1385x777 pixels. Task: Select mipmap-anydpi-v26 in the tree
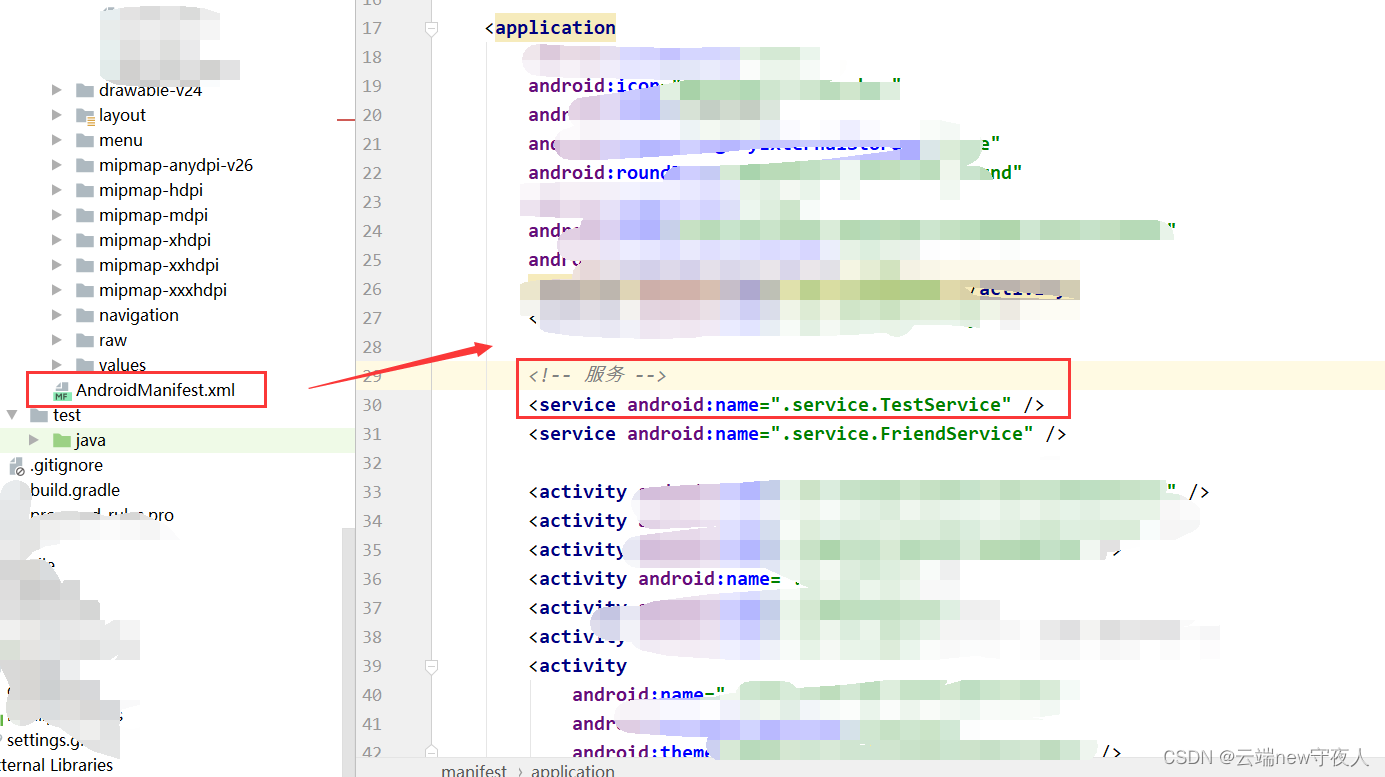click(x=176, y=165)
